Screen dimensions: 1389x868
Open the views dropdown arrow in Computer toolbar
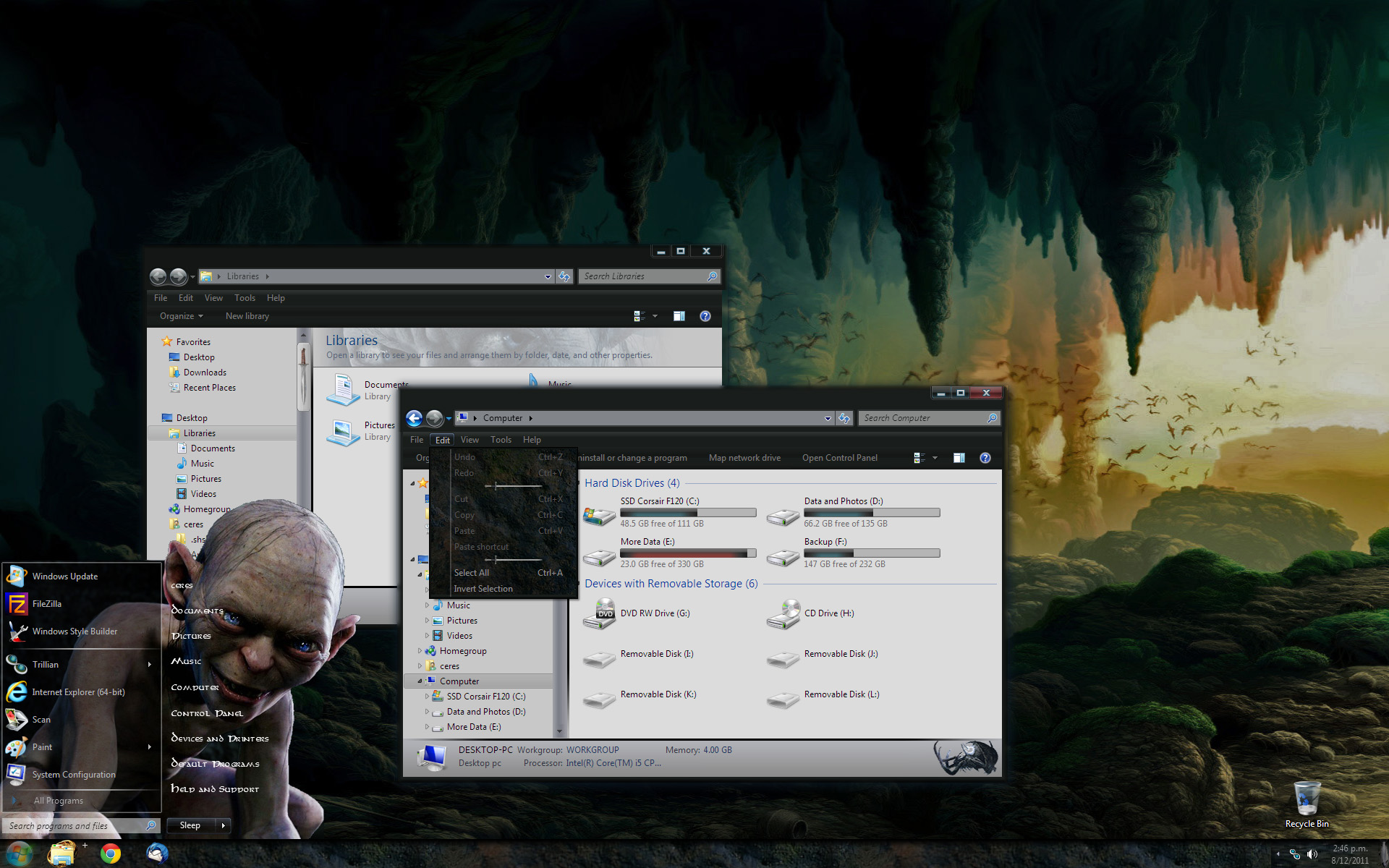pos(933,457)
